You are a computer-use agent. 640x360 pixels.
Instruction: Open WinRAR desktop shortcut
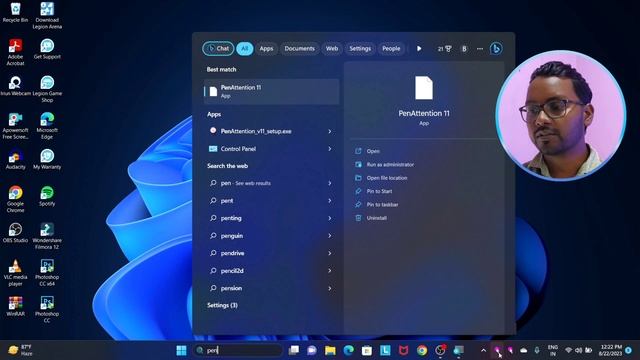(x=15, y=306)
